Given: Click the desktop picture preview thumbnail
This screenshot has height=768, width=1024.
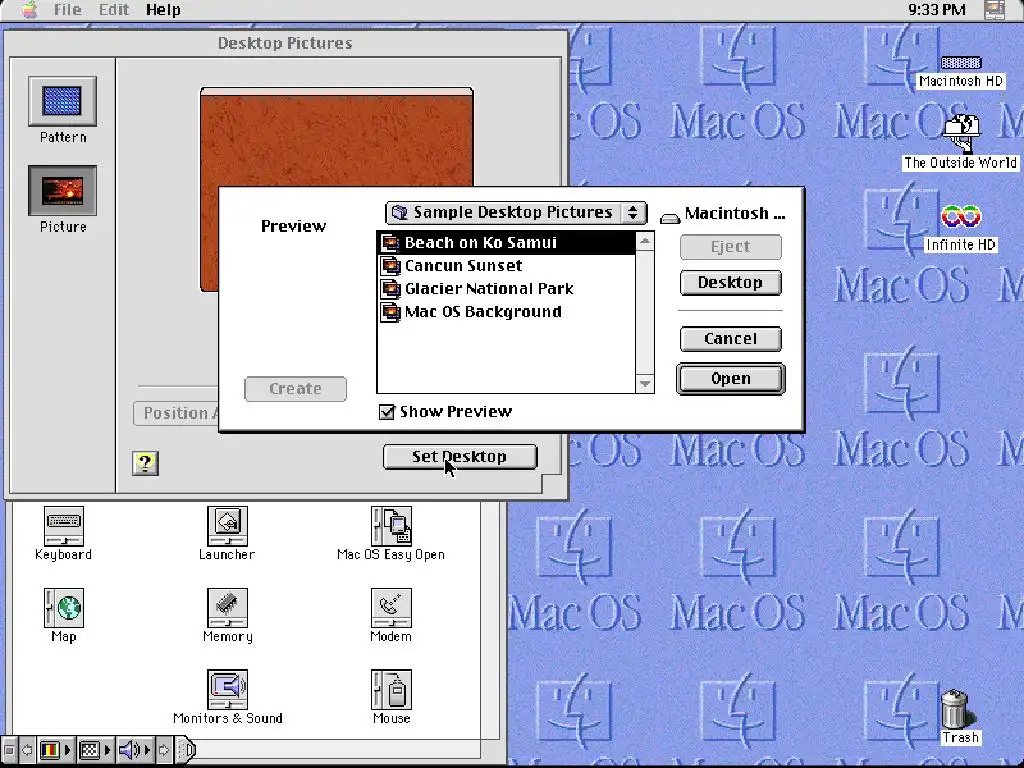Looking at the screenshot, I should coord(336,138).
